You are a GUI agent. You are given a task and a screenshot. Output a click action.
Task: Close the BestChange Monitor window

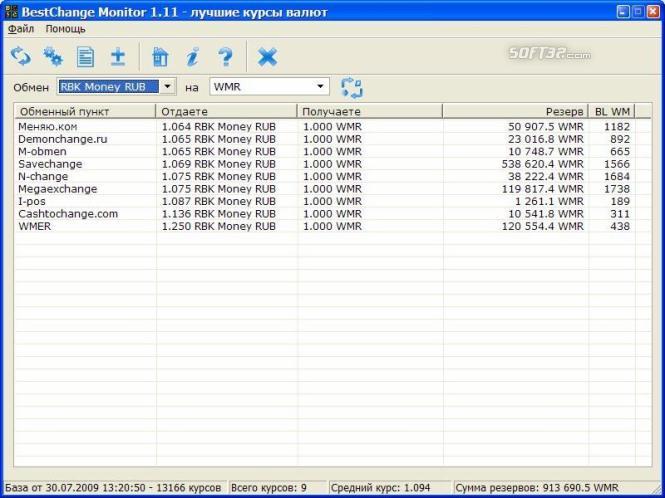[653, 11]
